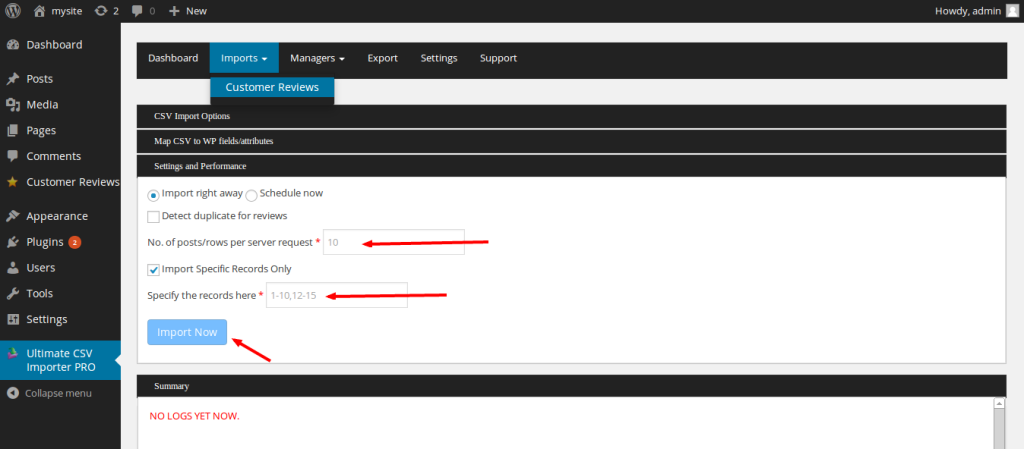This screenshot has height=449, width=1024.
Task: Open Media in the sidebar
Action: (x=42, y=104)
